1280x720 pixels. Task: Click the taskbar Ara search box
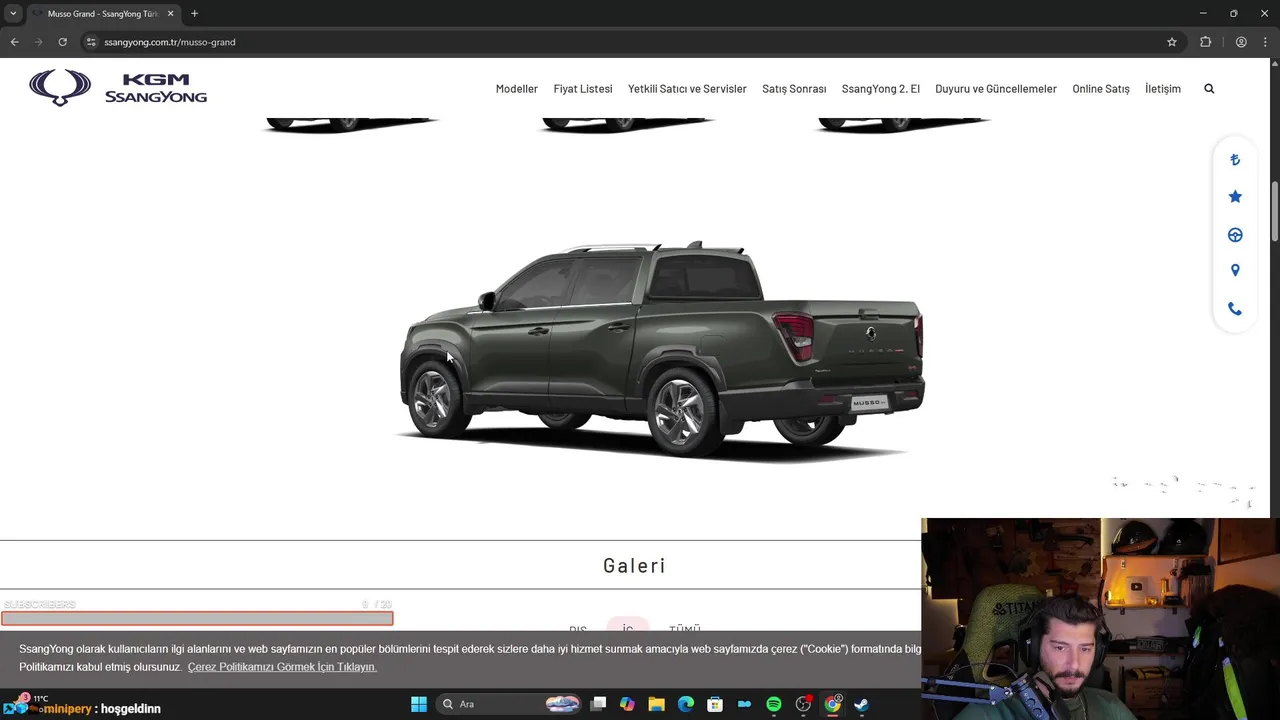coord(511,704)
